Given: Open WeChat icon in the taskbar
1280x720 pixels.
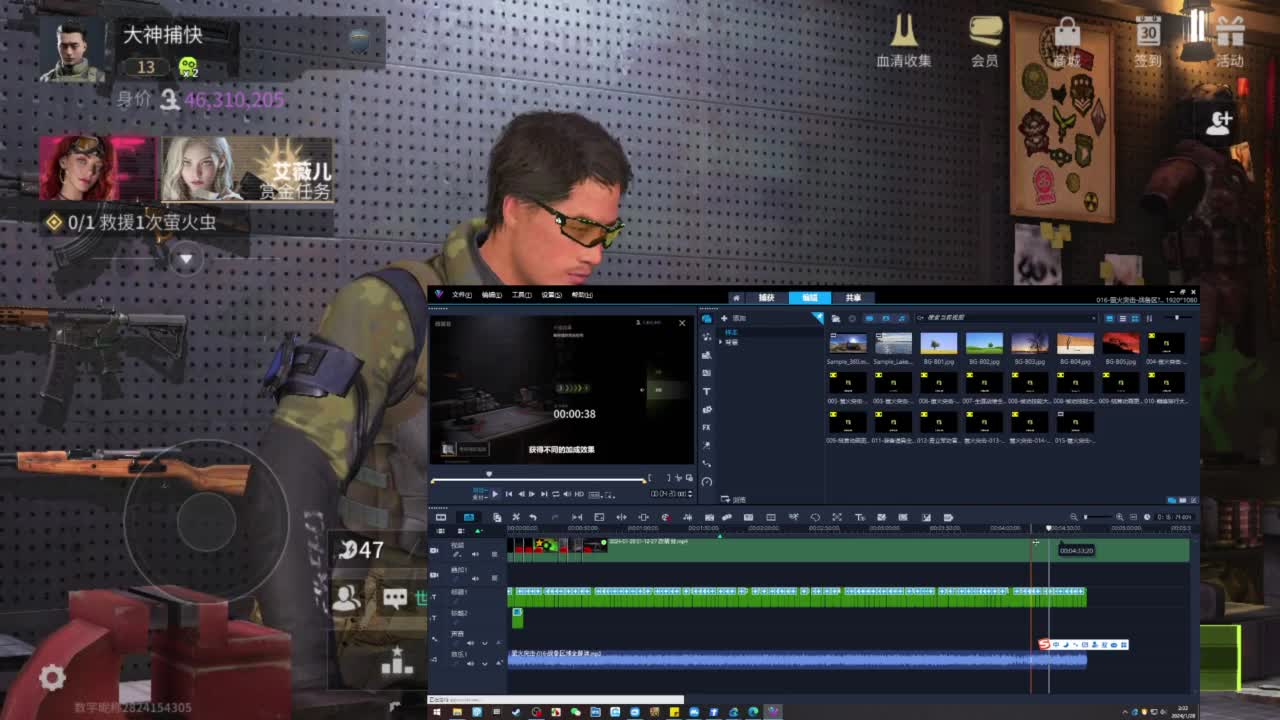Looking at the screenshot, I should coord(575,712).
